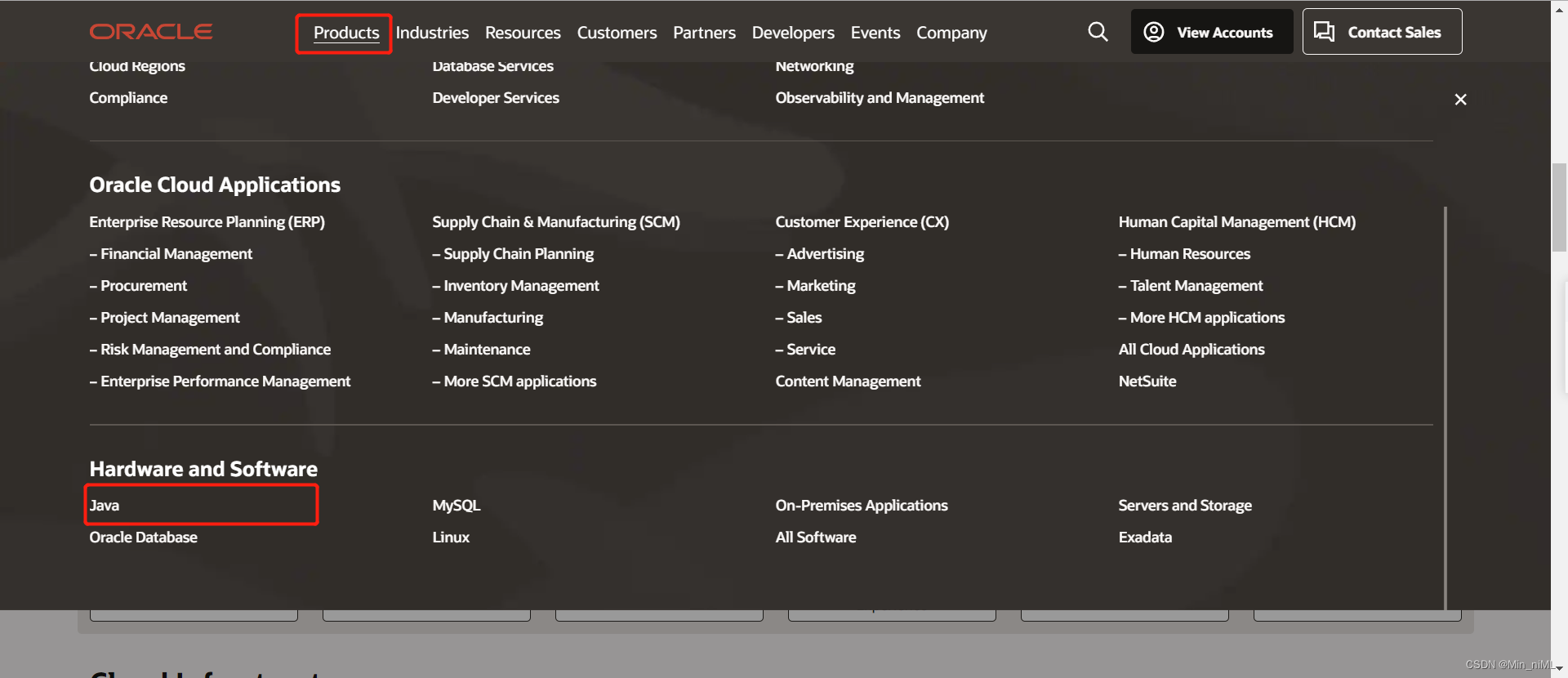Click the browser page scrollbar thumb
Viewport: 1568px width, 678px height.
pos(1559,207)
